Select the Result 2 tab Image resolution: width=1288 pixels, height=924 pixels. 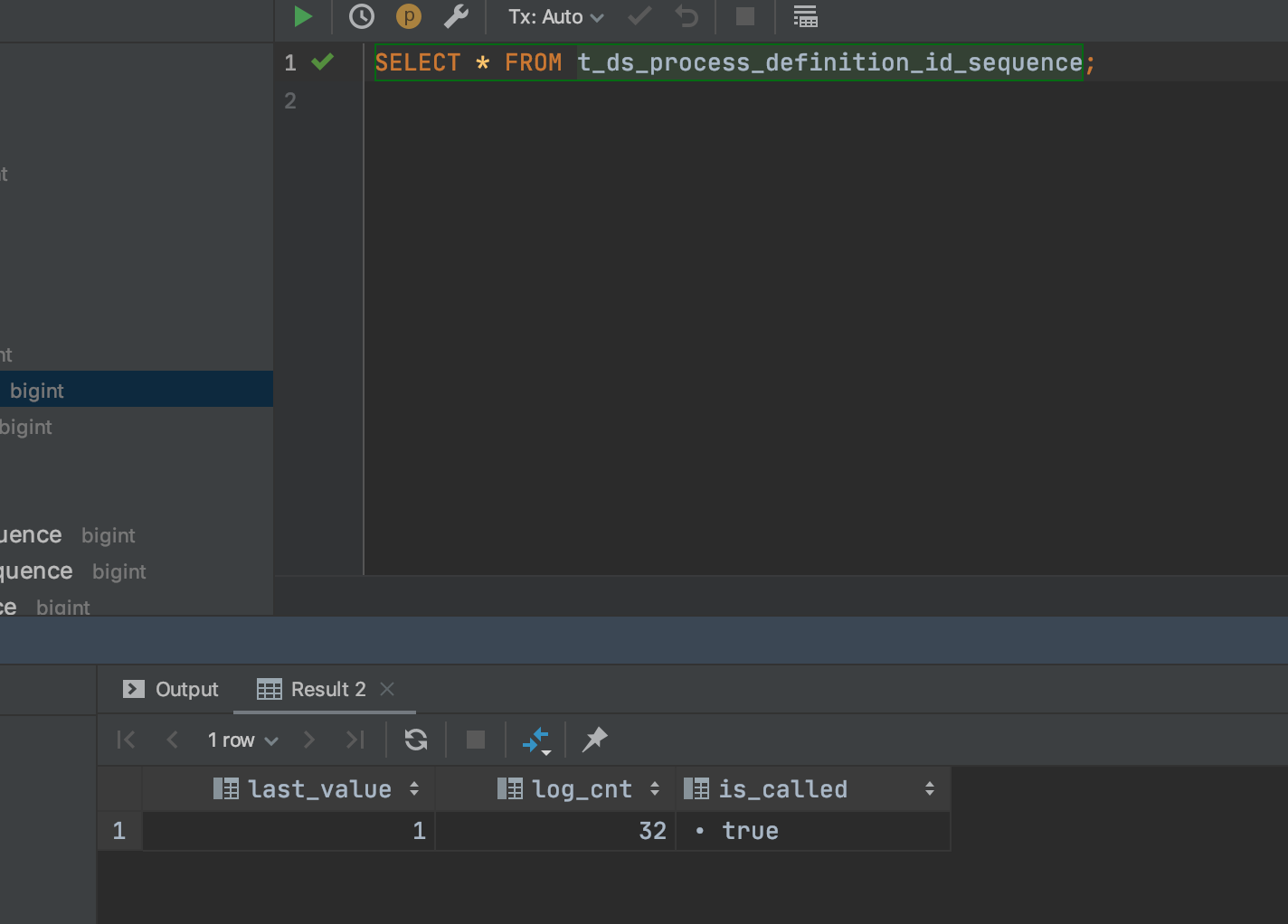pos(312,689)
